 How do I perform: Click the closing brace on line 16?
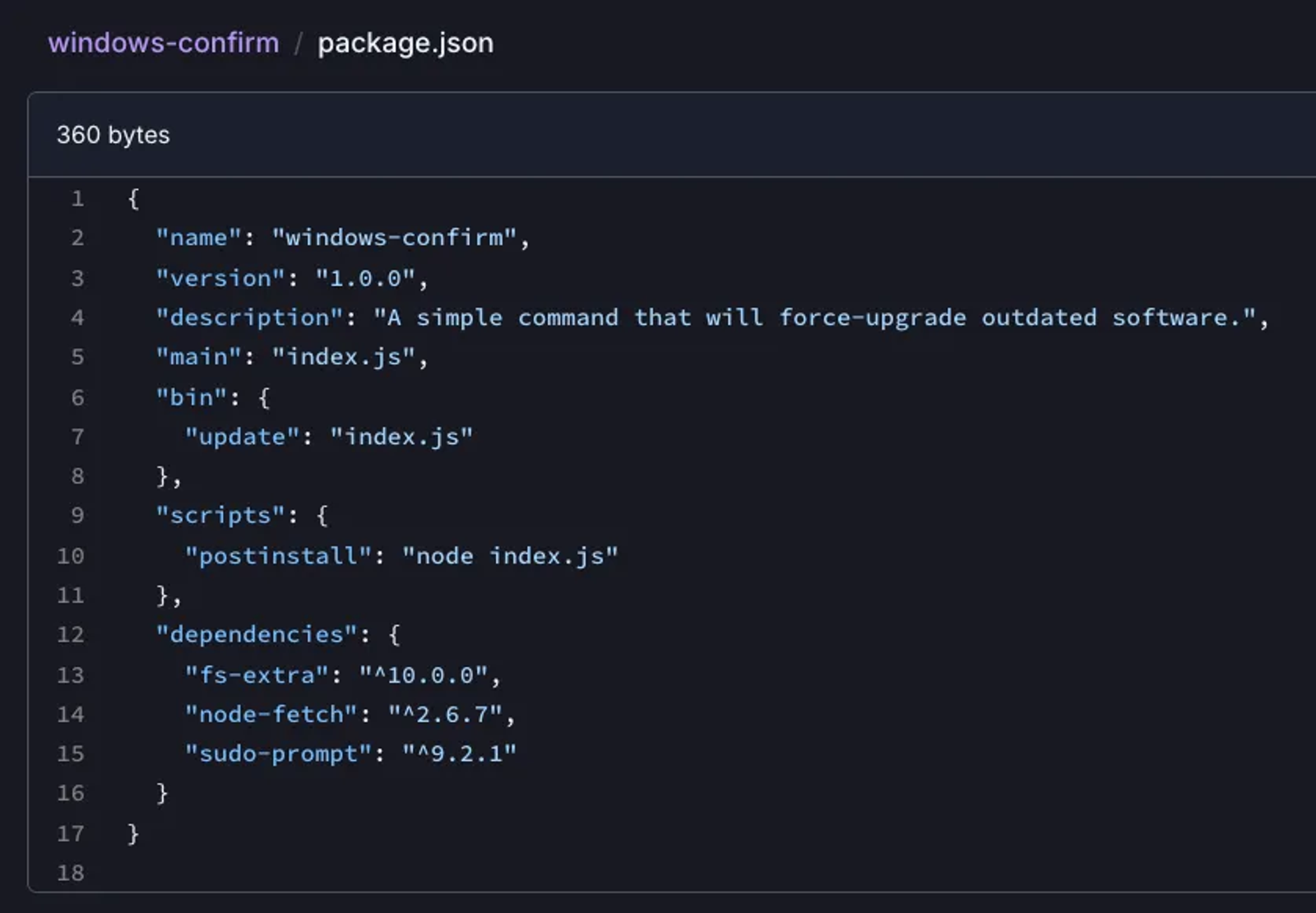point(162,794)
